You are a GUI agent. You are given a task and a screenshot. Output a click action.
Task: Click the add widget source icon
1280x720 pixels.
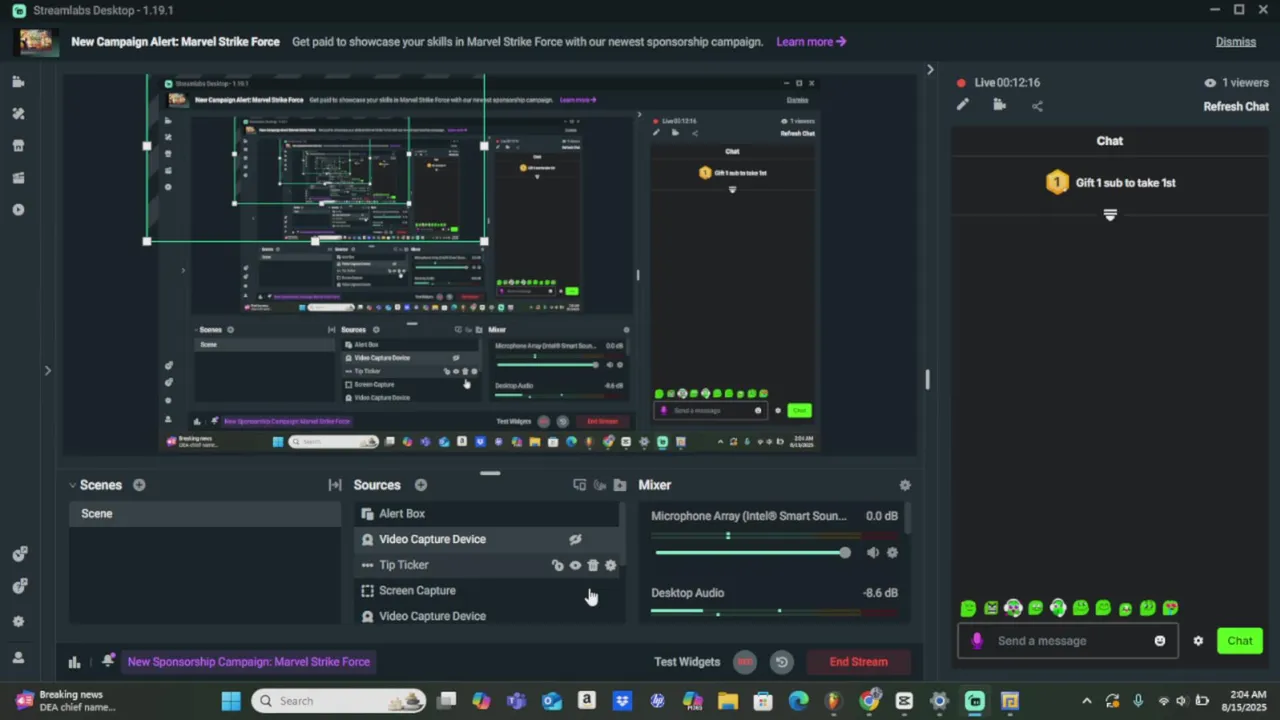click(579, 485)
